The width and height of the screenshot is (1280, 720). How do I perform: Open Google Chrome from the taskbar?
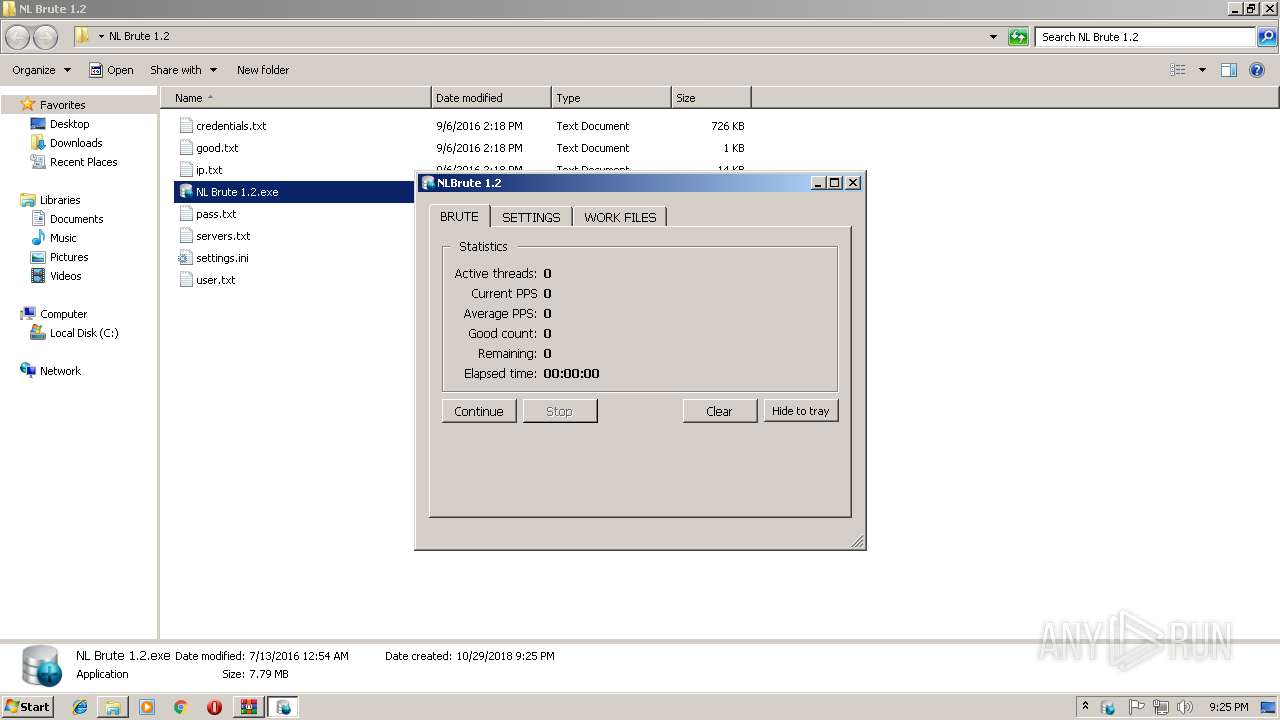pyautogui.click(x=180, y=707)
